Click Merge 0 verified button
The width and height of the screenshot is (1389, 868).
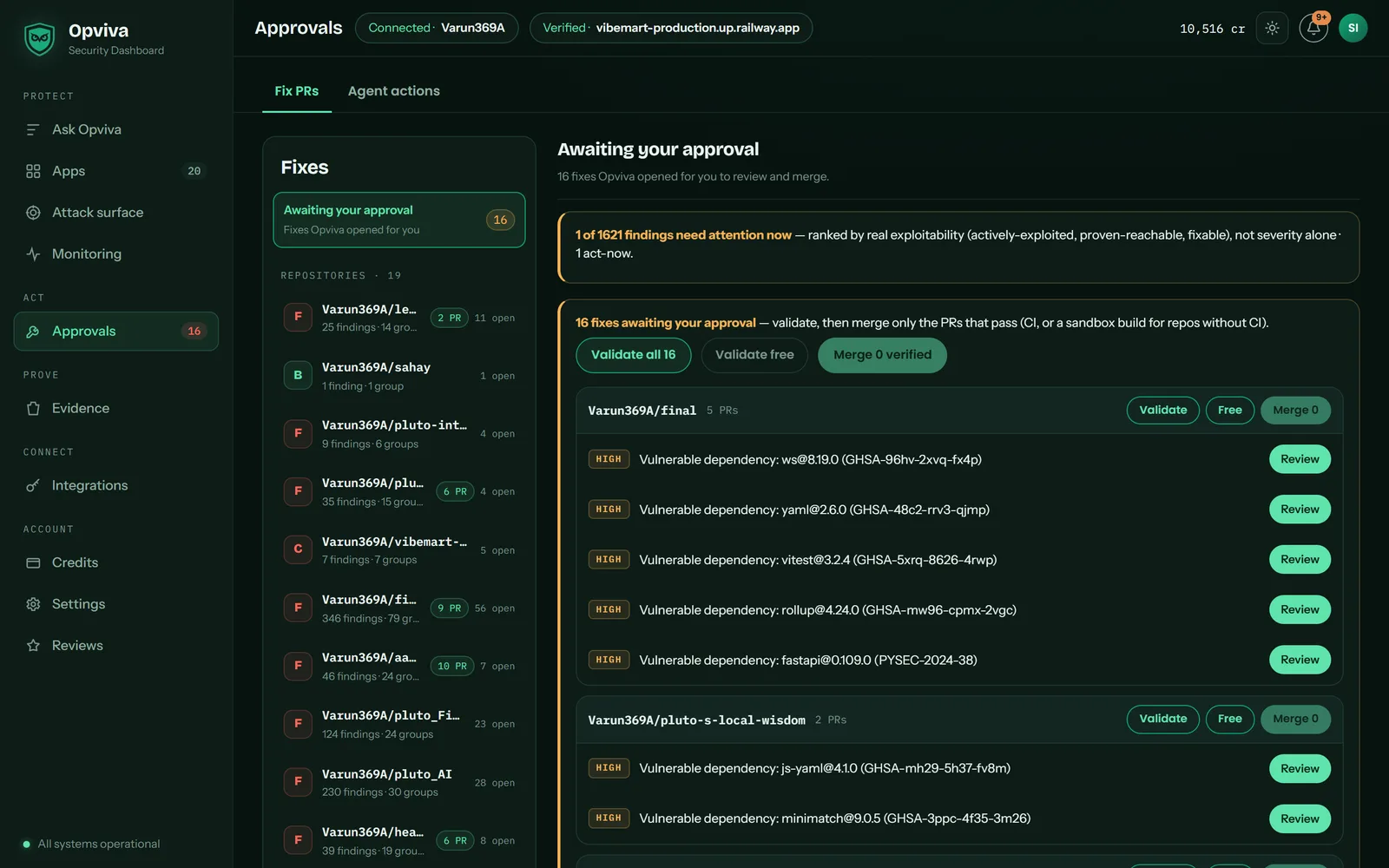click(x=882, y=355)
